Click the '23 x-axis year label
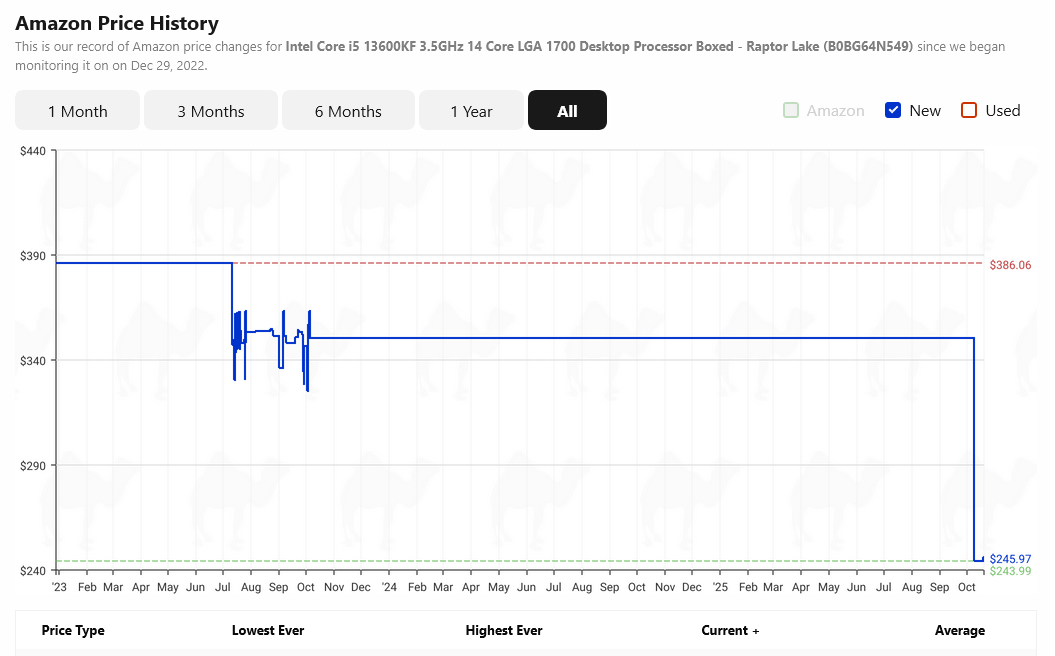Viewport: 1055px width, 656px height. [x=59, y=587]
